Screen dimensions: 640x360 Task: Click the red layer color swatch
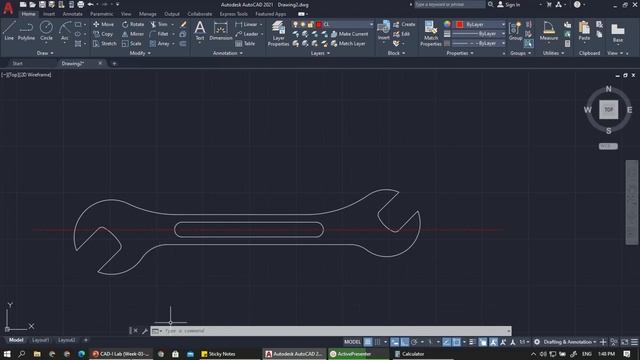click(x=319, y=24)
